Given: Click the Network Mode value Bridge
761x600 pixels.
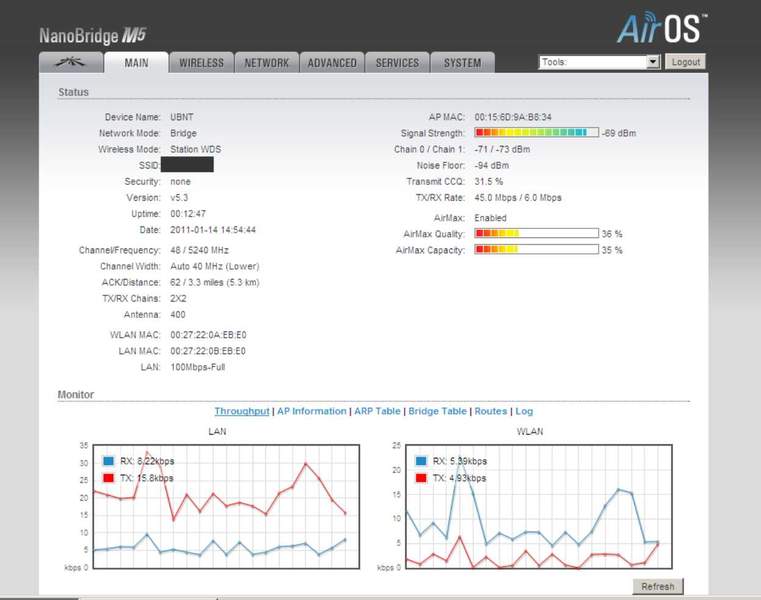Looking at the screenshot, I should [183, 133].
